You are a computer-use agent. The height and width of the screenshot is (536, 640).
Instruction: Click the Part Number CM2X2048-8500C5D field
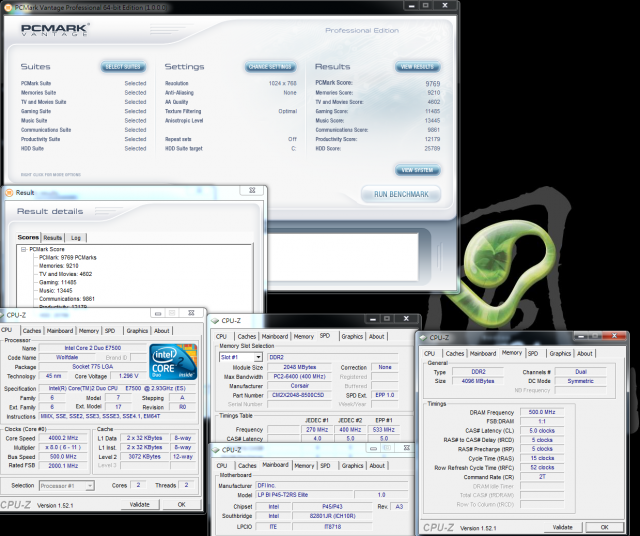(x=298, y=395)
